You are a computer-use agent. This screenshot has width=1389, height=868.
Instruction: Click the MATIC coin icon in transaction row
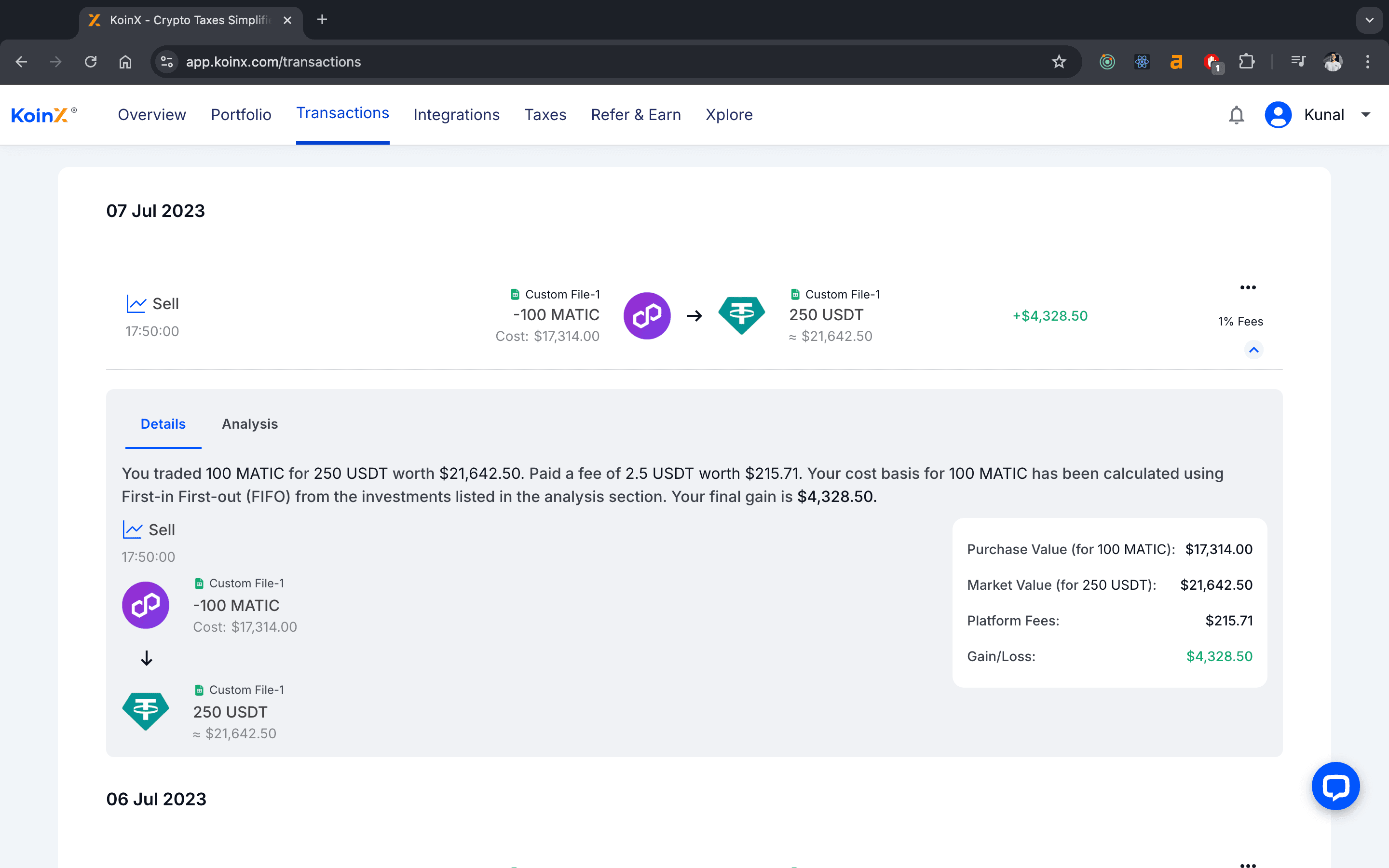click(647, 316)
